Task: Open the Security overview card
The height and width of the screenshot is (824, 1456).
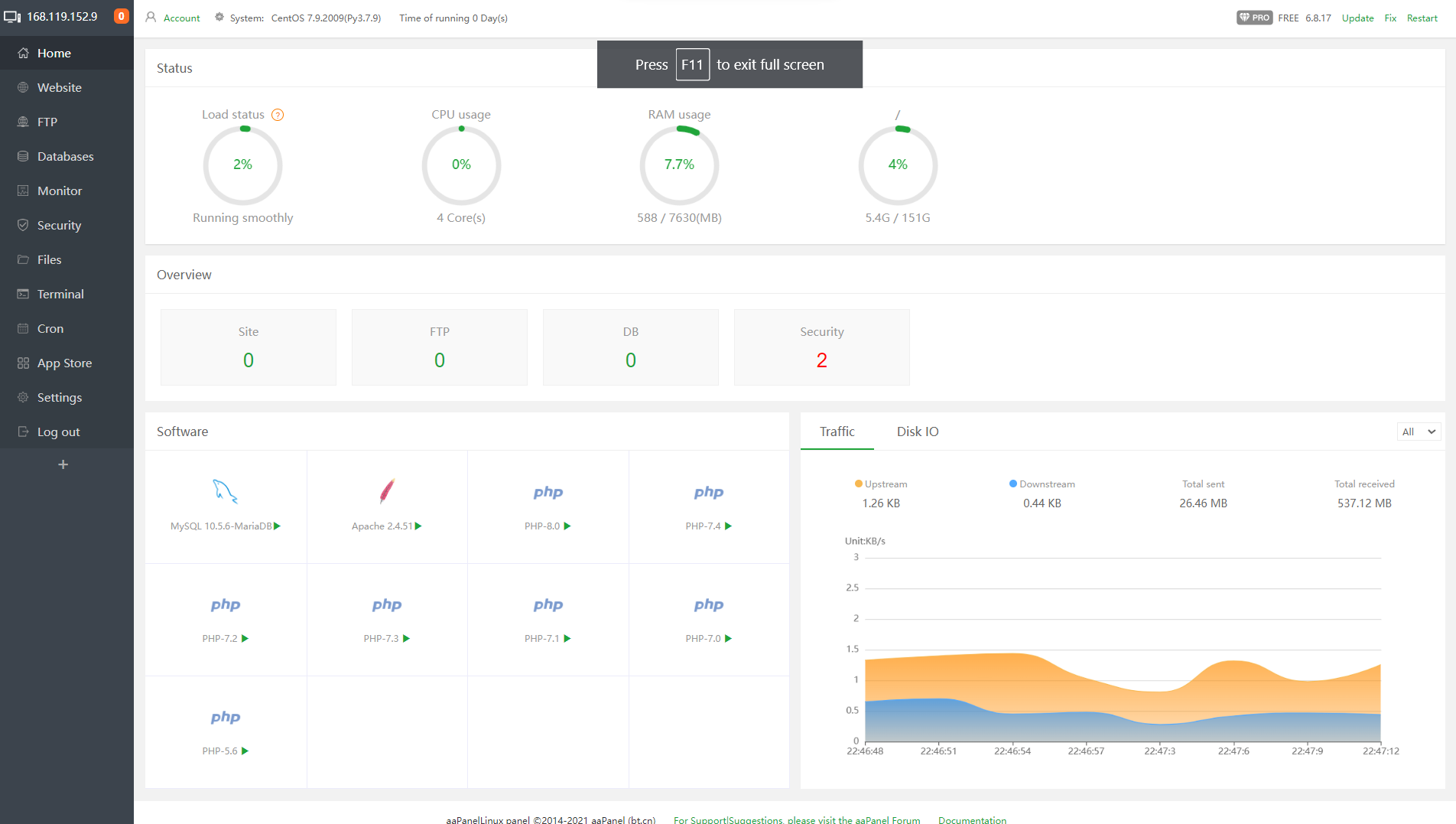Action: click(x=821, y=347)
